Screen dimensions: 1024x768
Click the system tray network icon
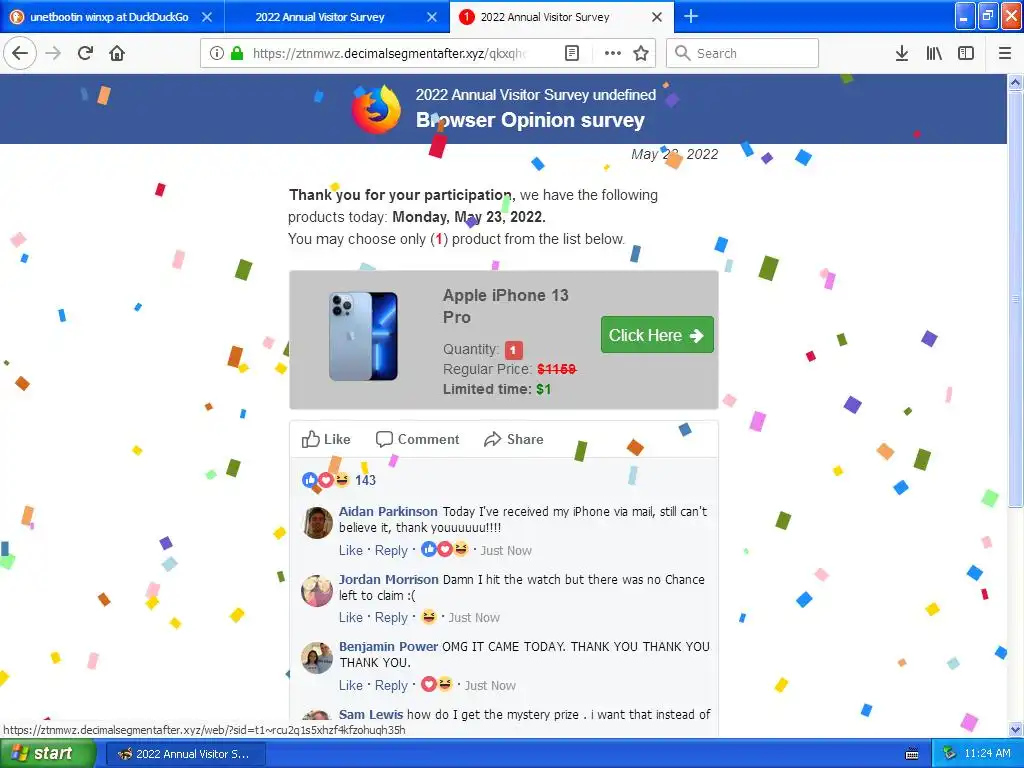pyautogui.click(x=949, y=754)
